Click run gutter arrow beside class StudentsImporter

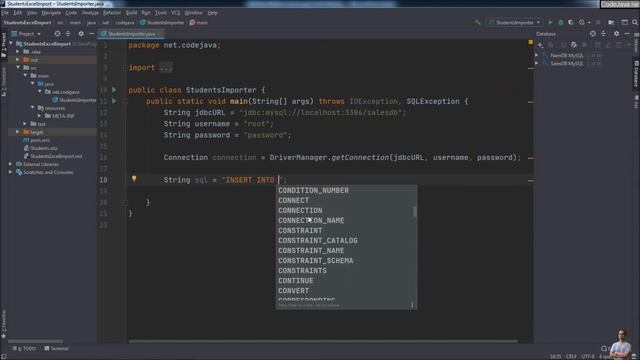(114, 90)
